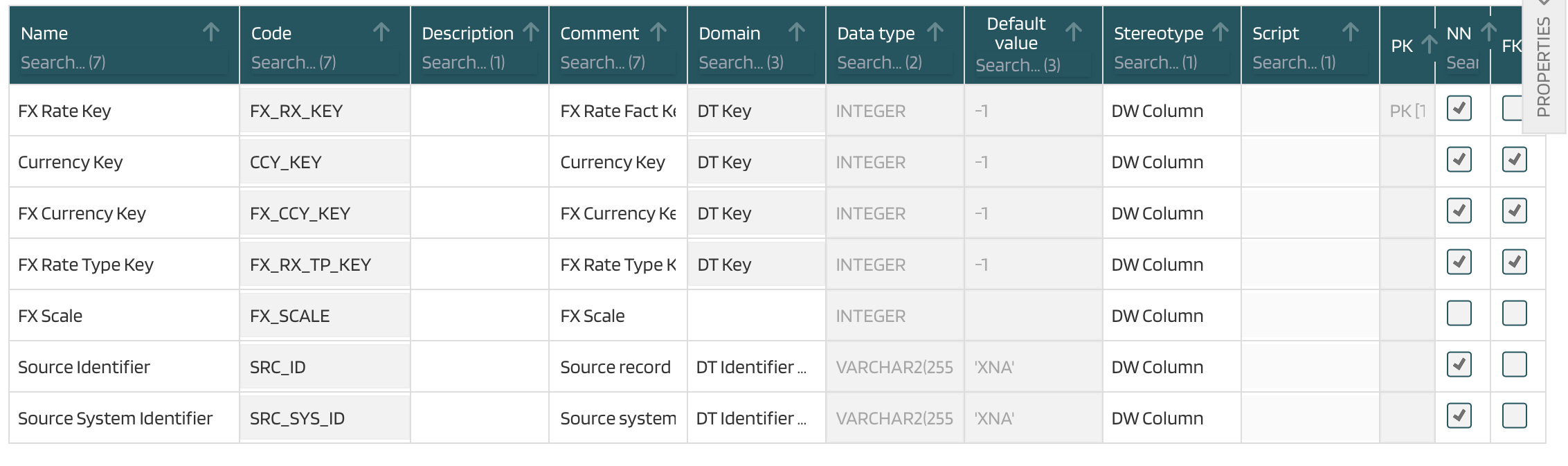Open DT Key domain for Currency Key
1568x466 pixels.
point(756,162)
